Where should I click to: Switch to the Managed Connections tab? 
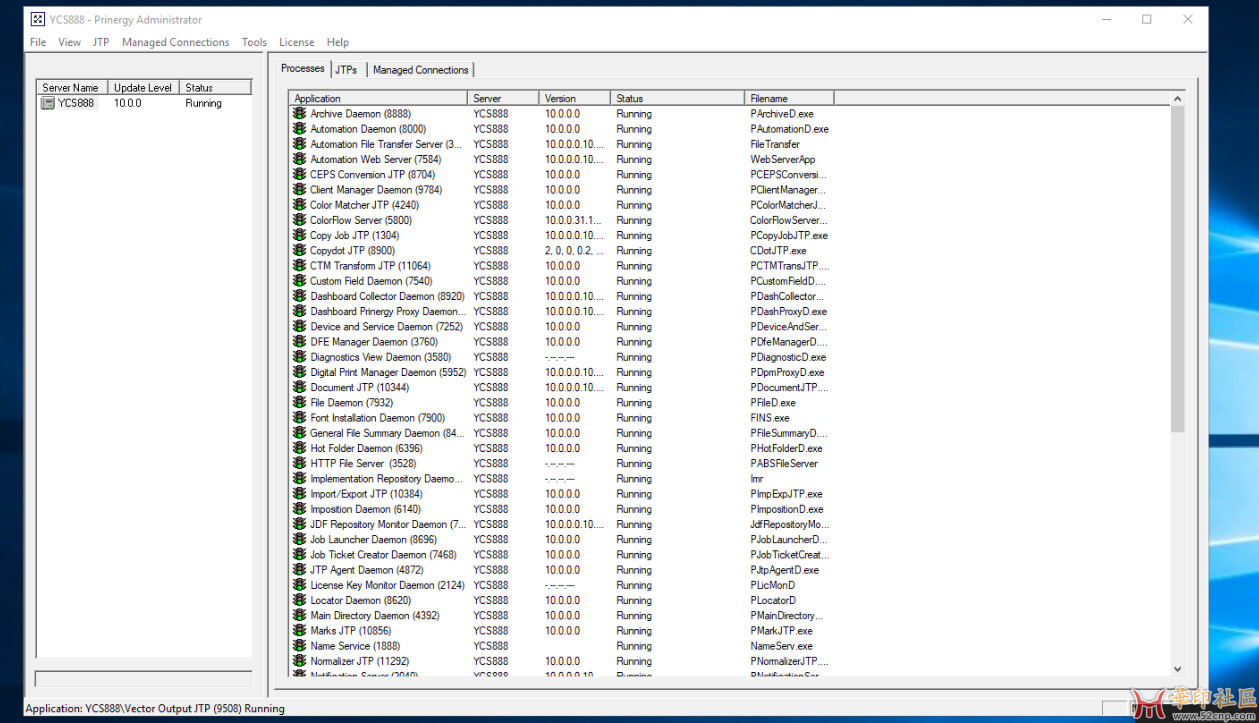point(420,70)
